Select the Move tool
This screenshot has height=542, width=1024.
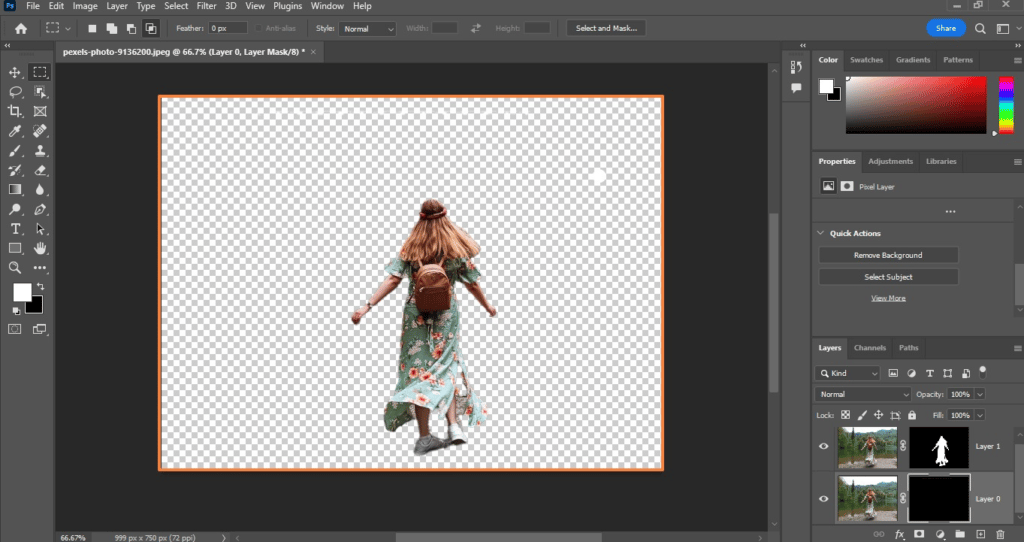[15, 72]
